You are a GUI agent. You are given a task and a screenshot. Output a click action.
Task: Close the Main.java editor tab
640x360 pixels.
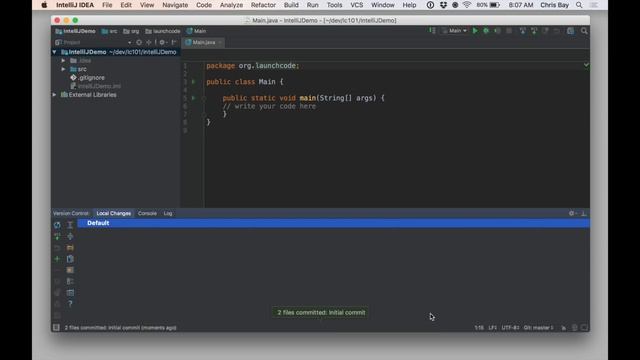(220, 42)
